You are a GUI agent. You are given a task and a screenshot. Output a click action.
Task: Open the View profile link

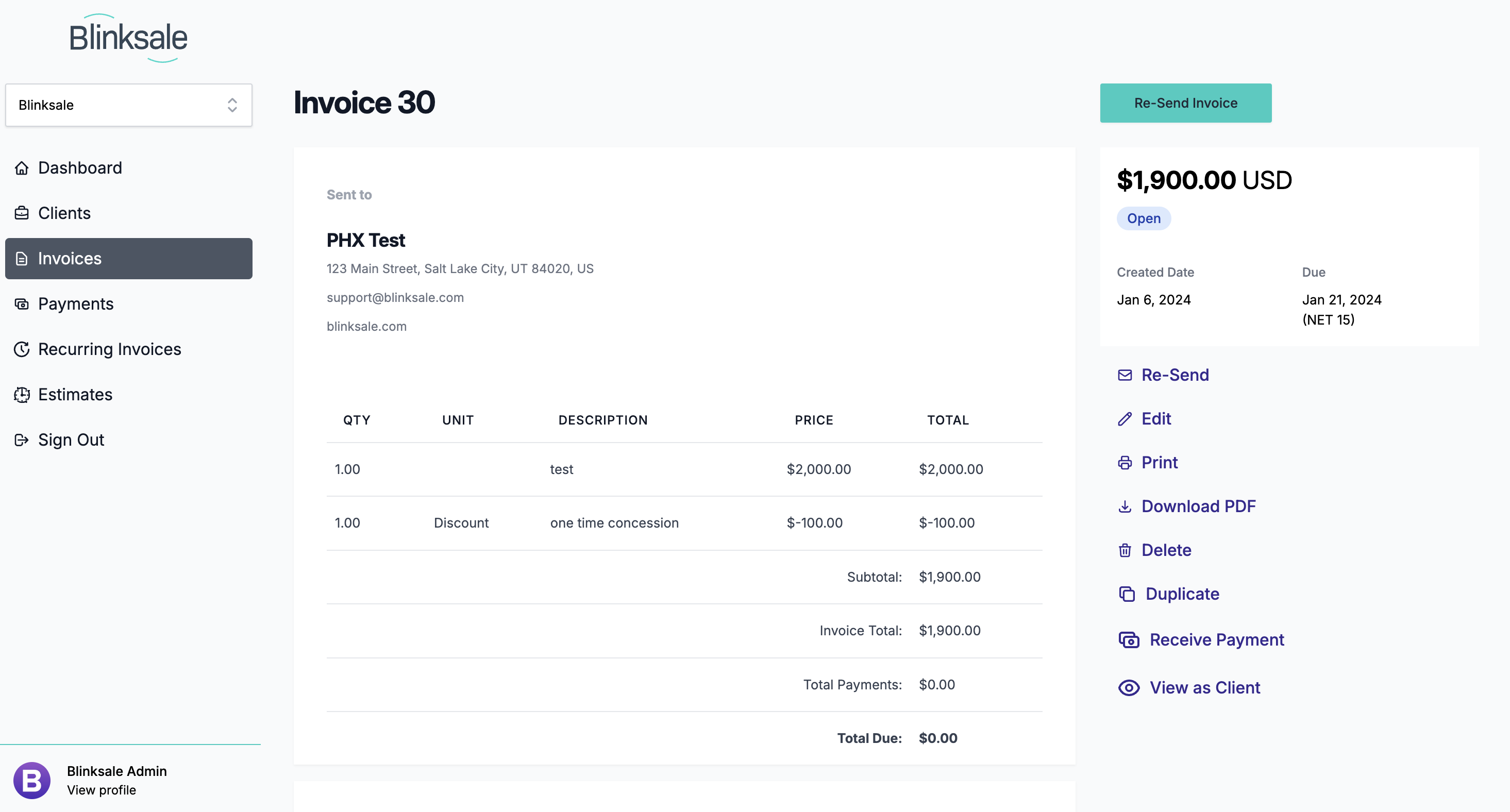tap(101, 790)
